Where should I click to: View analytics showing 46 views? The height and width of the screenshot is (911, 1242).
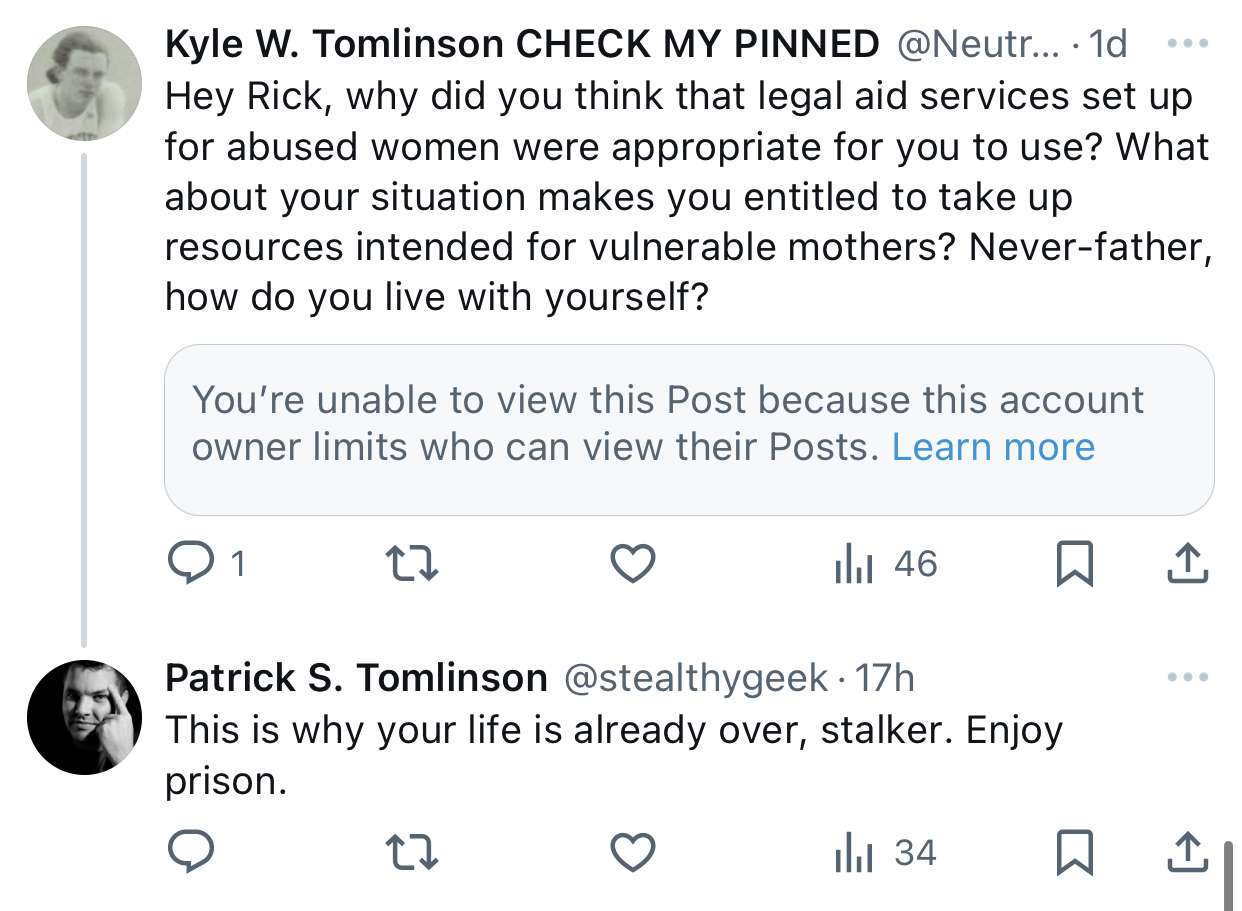885,565
